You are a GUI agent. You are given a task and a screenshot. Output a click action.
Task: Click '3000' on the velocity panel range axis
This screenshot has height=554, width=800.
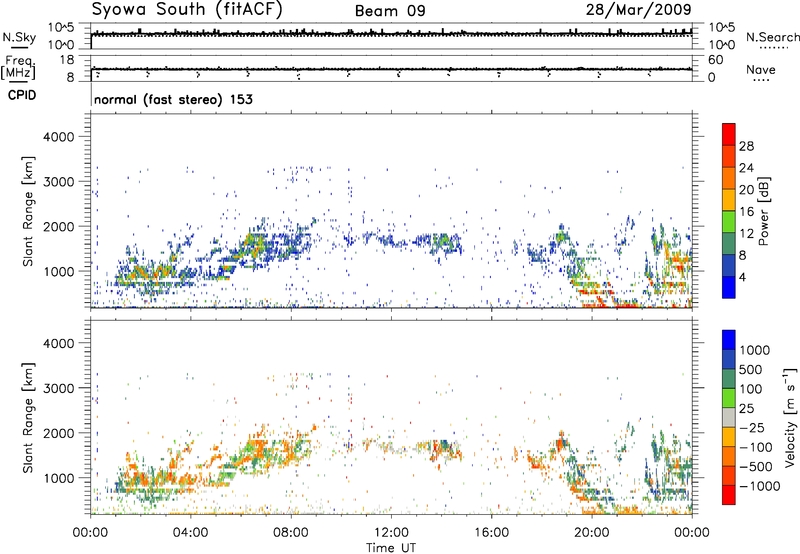58,388
